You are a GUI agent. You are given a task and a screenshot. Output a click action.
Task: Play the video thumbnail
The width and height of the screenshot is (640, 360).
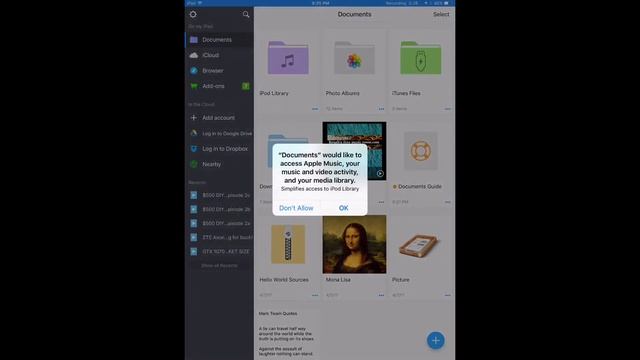point(380,173)
